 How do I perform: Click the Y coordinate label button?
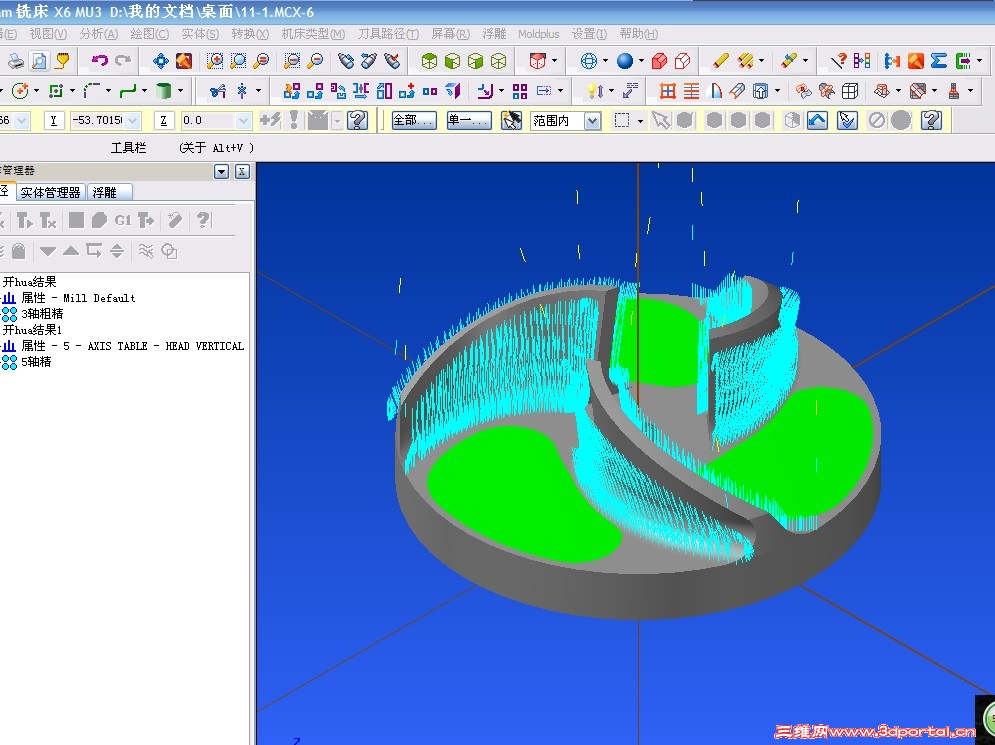click(x=53, y=120)
